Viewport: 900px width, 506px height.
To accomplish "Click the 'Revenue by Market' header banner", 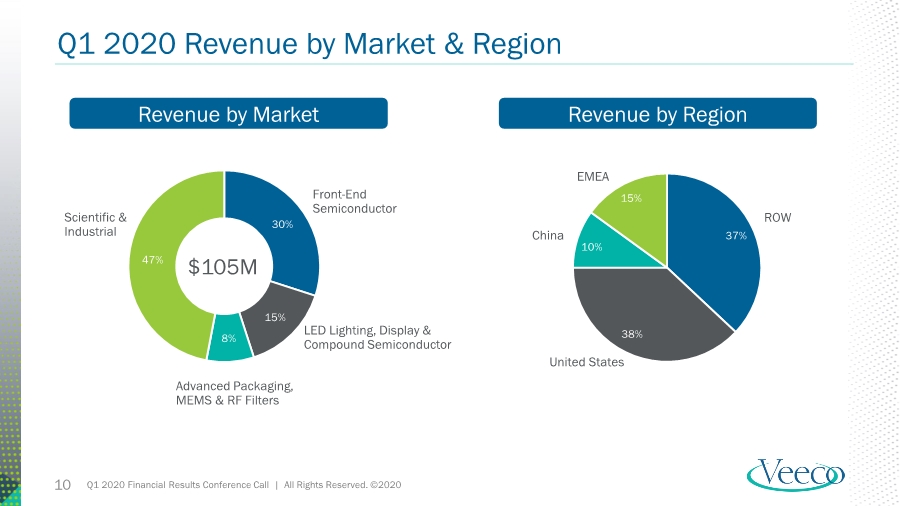I will (x=228, y=114).
